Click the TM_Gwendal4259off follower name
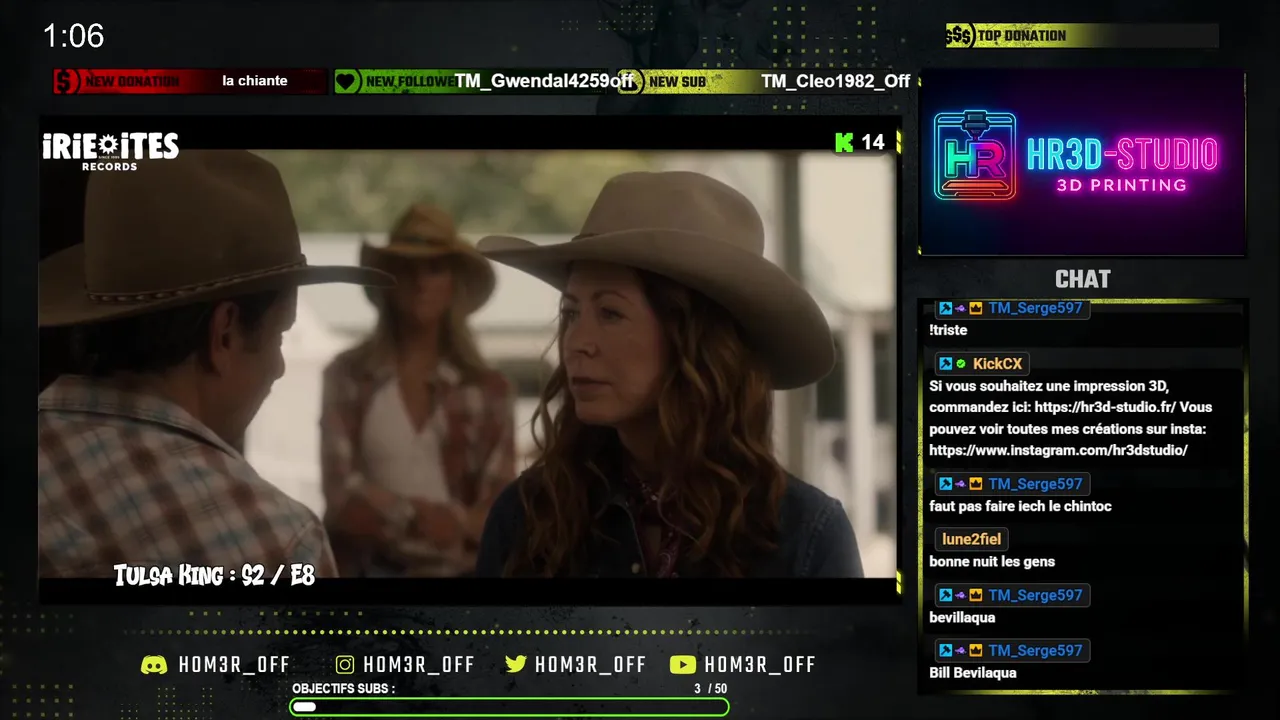The image size is (1280, 720). [x=545, y=81]
